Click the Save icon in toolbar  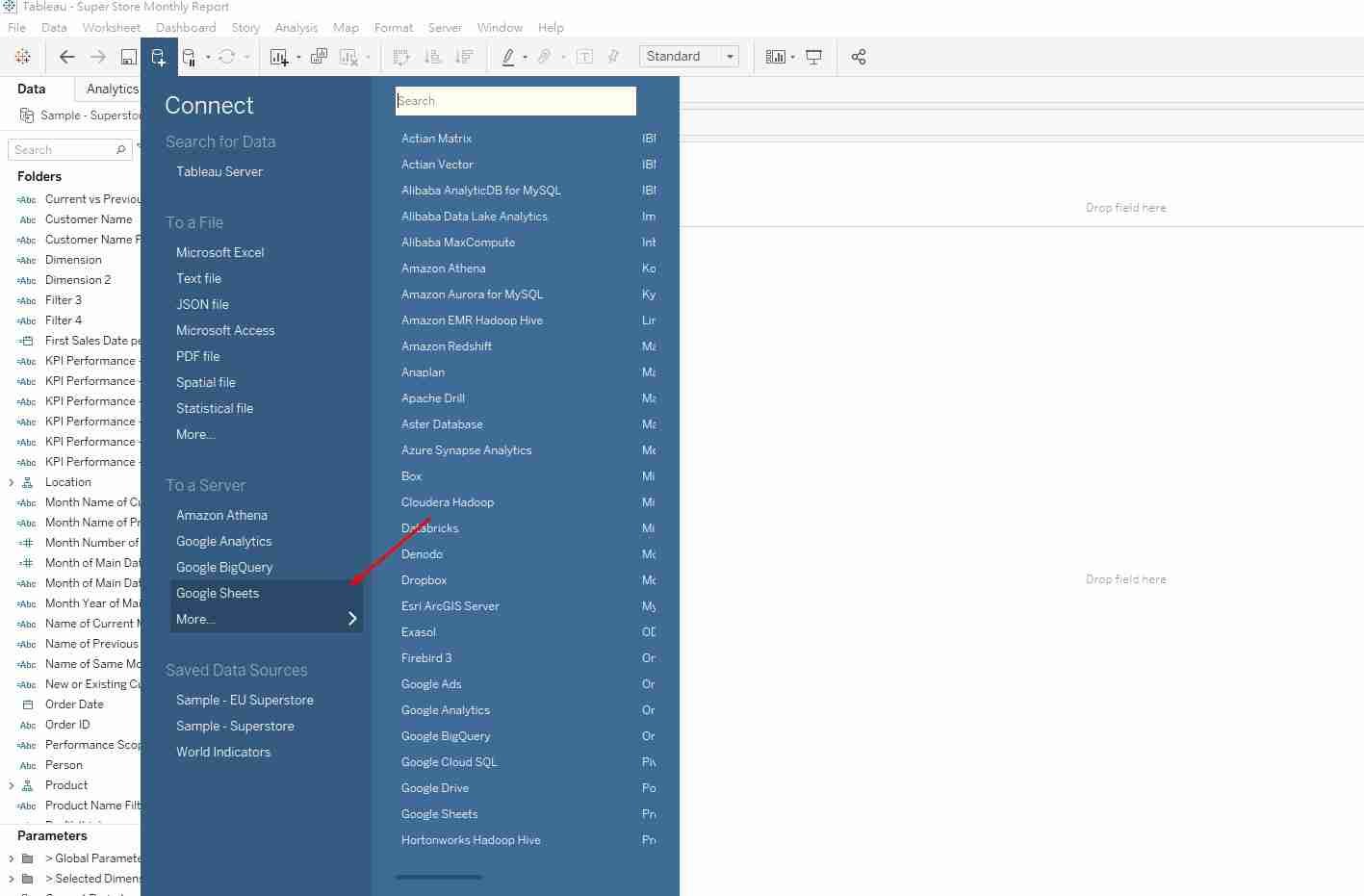[128, 57]
